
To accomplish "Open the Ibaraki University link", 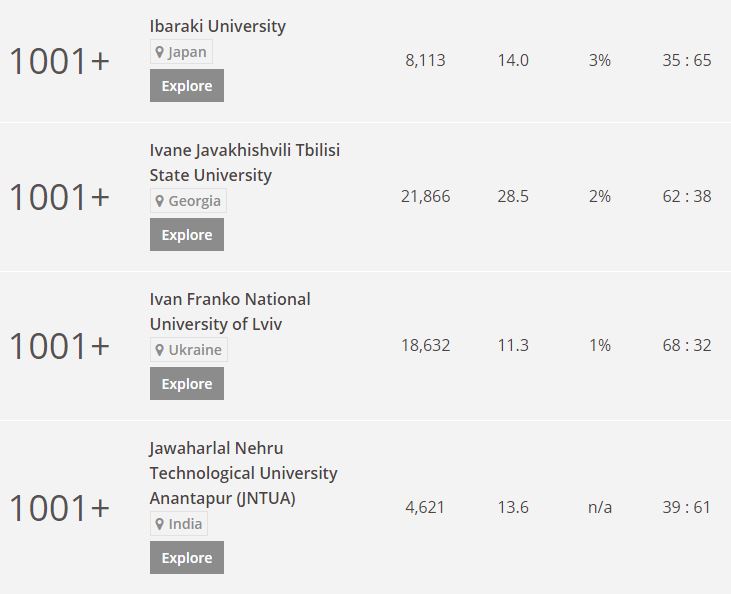I will pyautogui.click(x=217, y=26).
